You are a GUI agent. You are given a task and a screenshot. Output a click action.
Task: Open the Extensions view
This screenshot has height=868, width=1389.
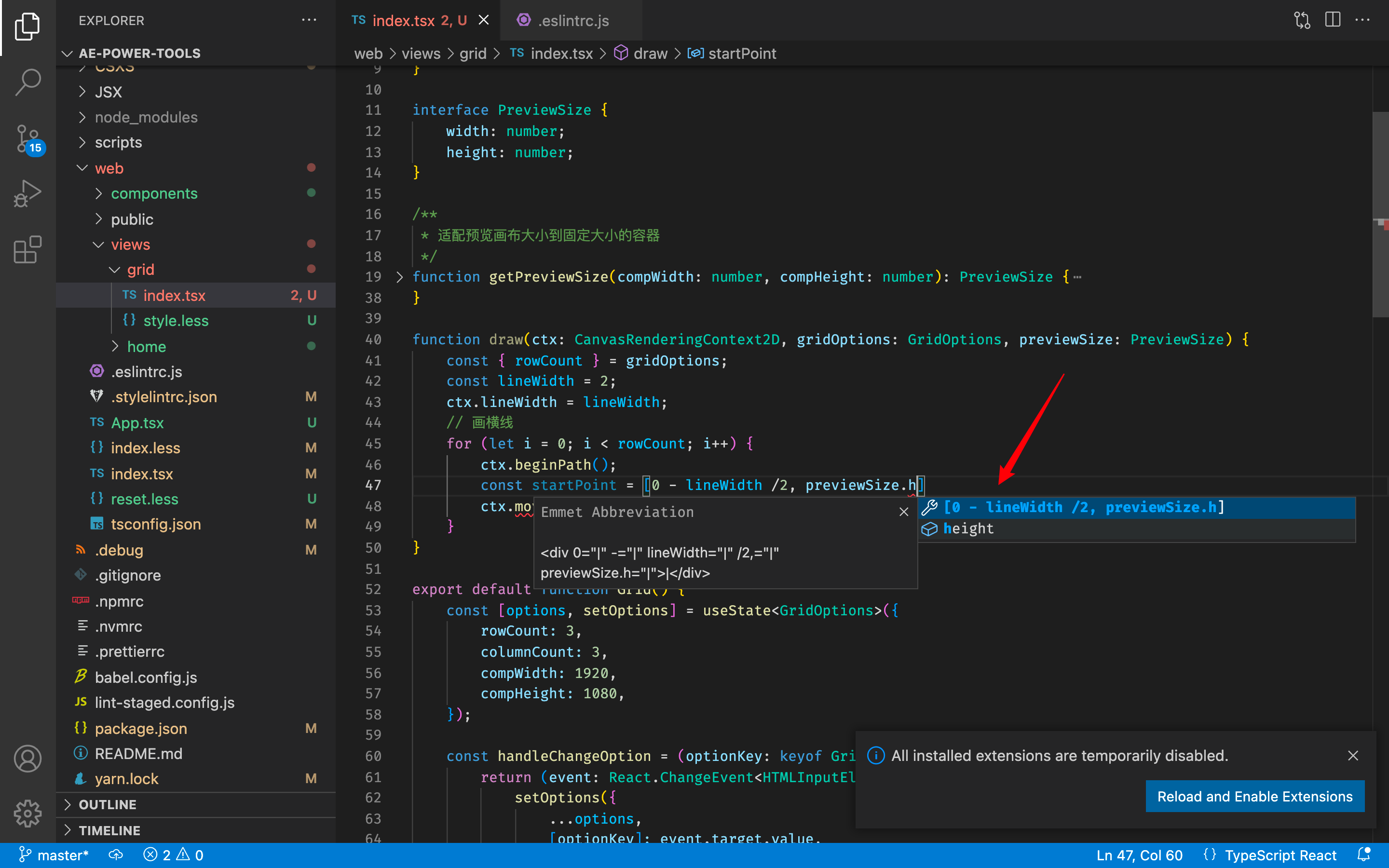27,249
